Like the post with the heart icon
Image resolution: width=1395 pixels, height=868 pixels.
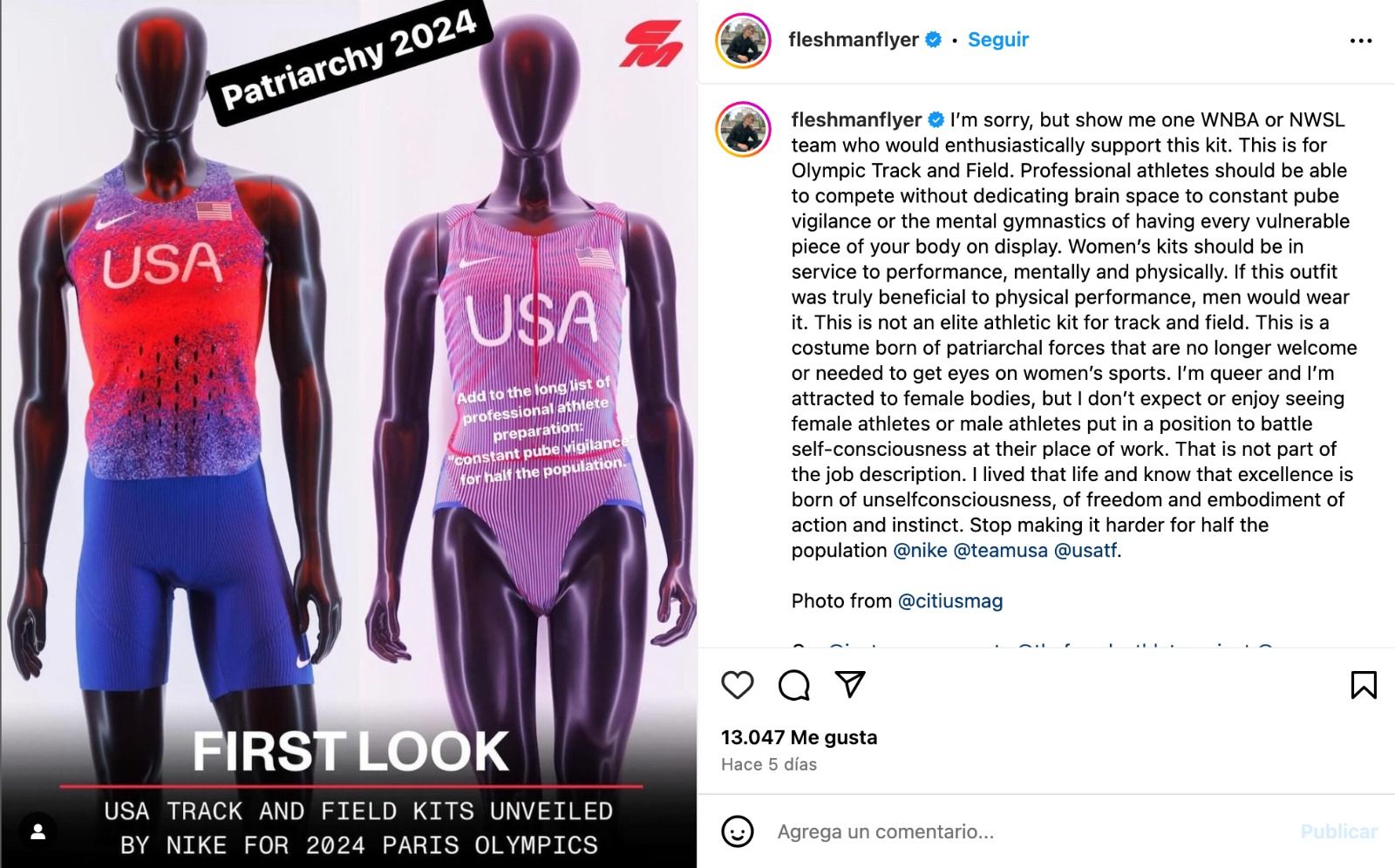click(x=738, y=685)
